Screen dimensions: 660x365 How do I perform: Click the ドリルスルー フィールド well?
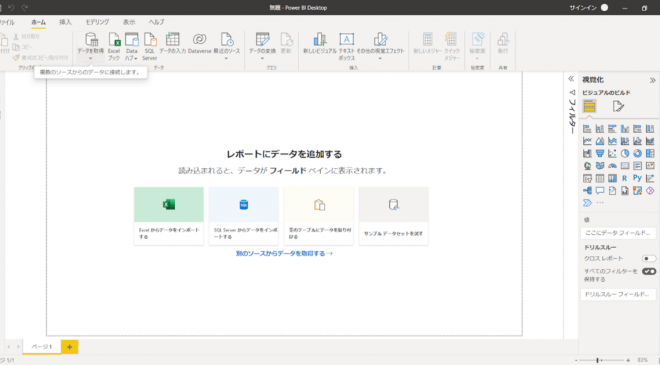click(618, 294)
